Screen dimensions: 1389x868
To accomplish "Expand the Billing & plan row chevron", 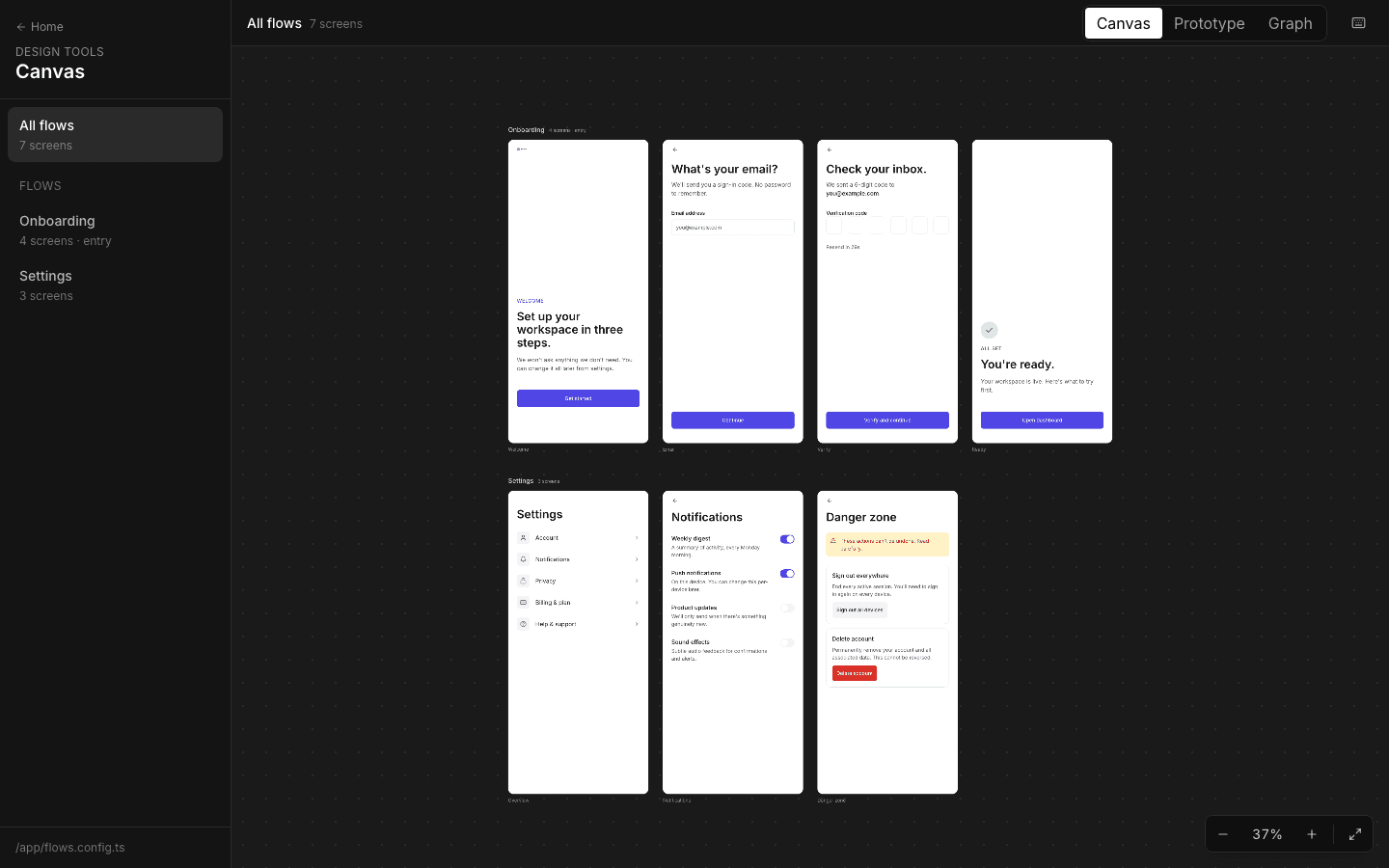I will (x=637, y=603).
